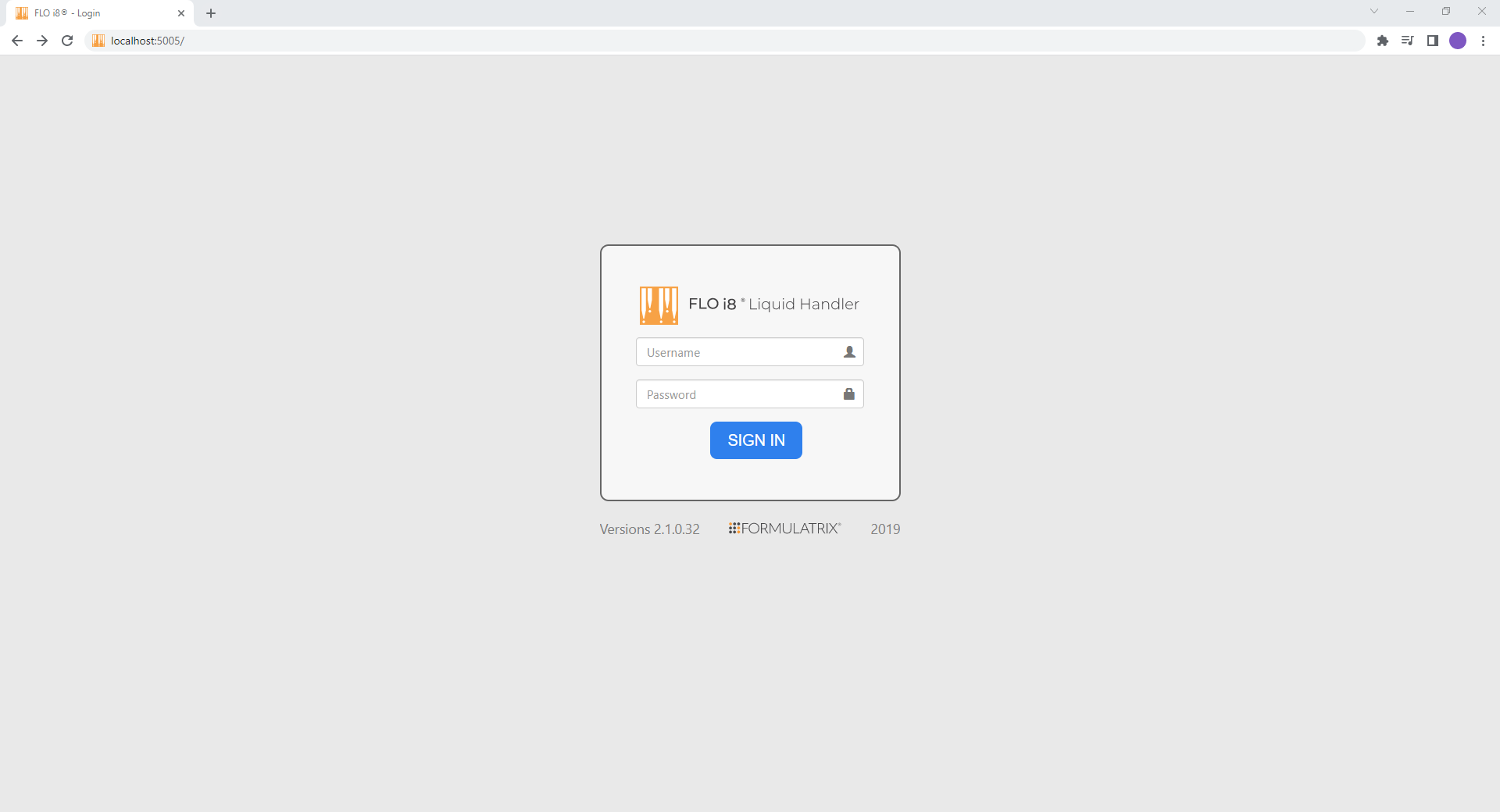Screen dimensions: 1500x812
Task: Toggle the browser side panel icon
Action: click(x=1432, y=41)
